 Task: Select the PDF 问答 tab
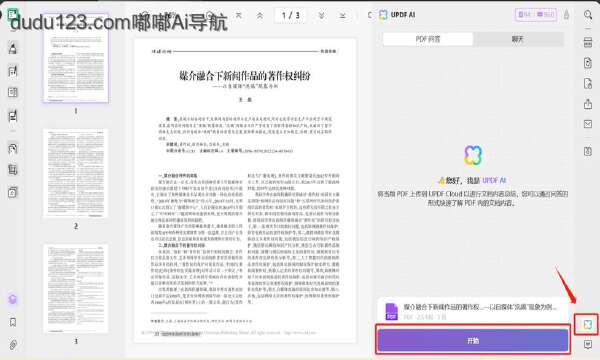pos(428,39)
